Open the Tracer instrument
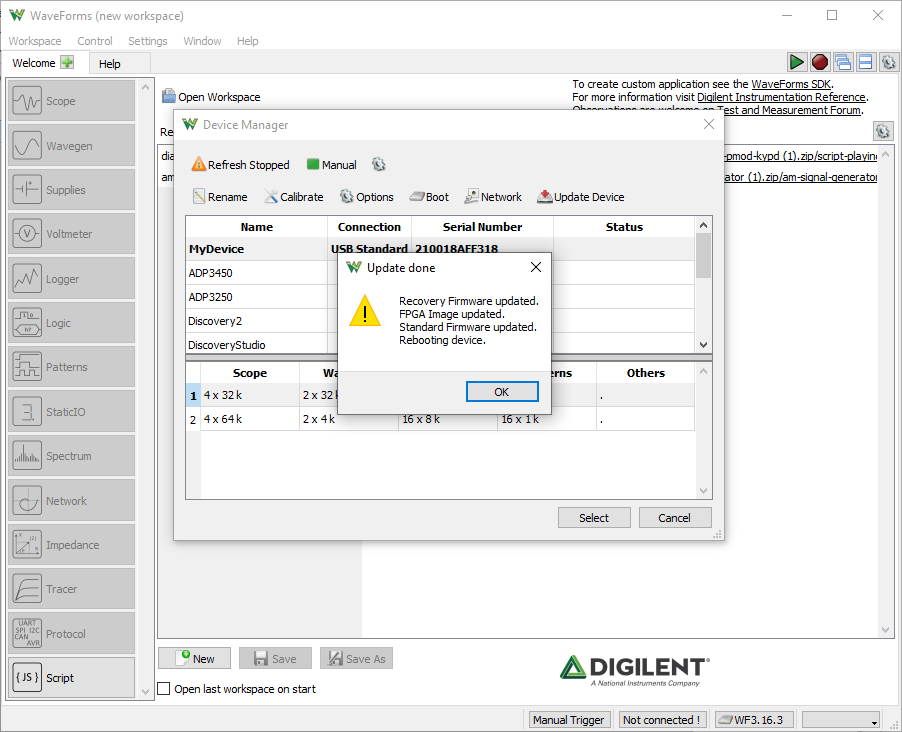This screenshot has width=902, height=732. [x=71, y=589]
